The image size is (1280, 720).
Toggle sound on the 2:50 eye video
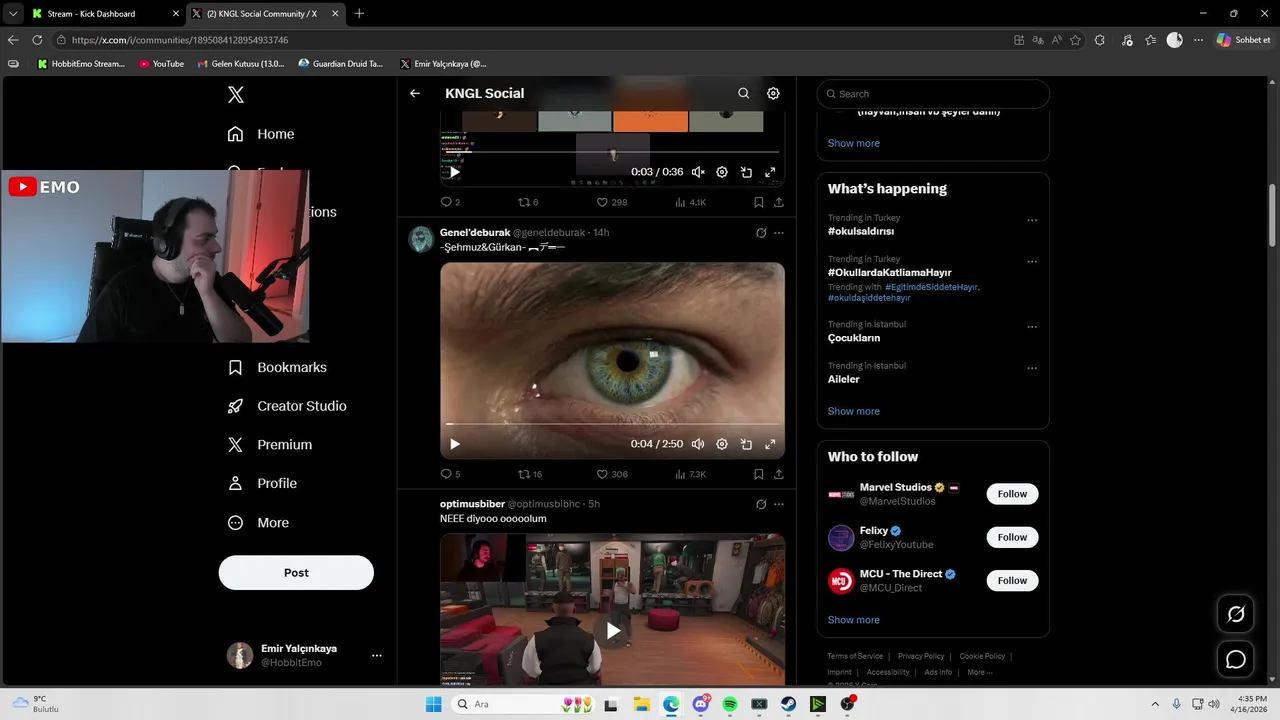pyautogui.click(x=698, y=444)
